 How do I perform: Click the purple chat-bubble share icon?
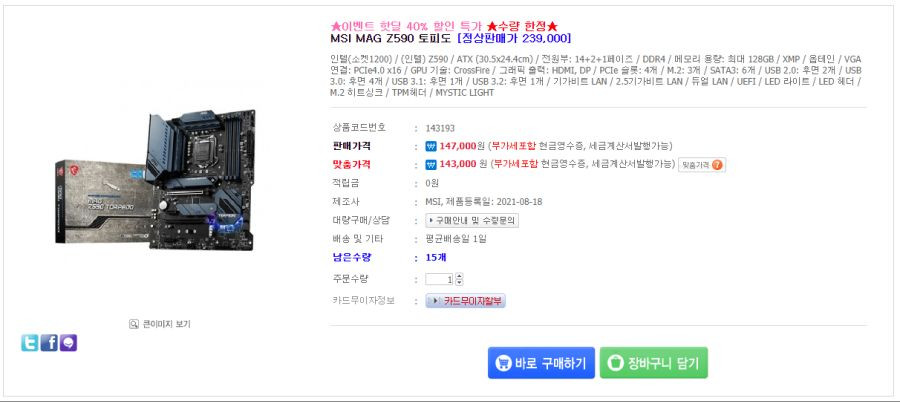tap(68, 343)
